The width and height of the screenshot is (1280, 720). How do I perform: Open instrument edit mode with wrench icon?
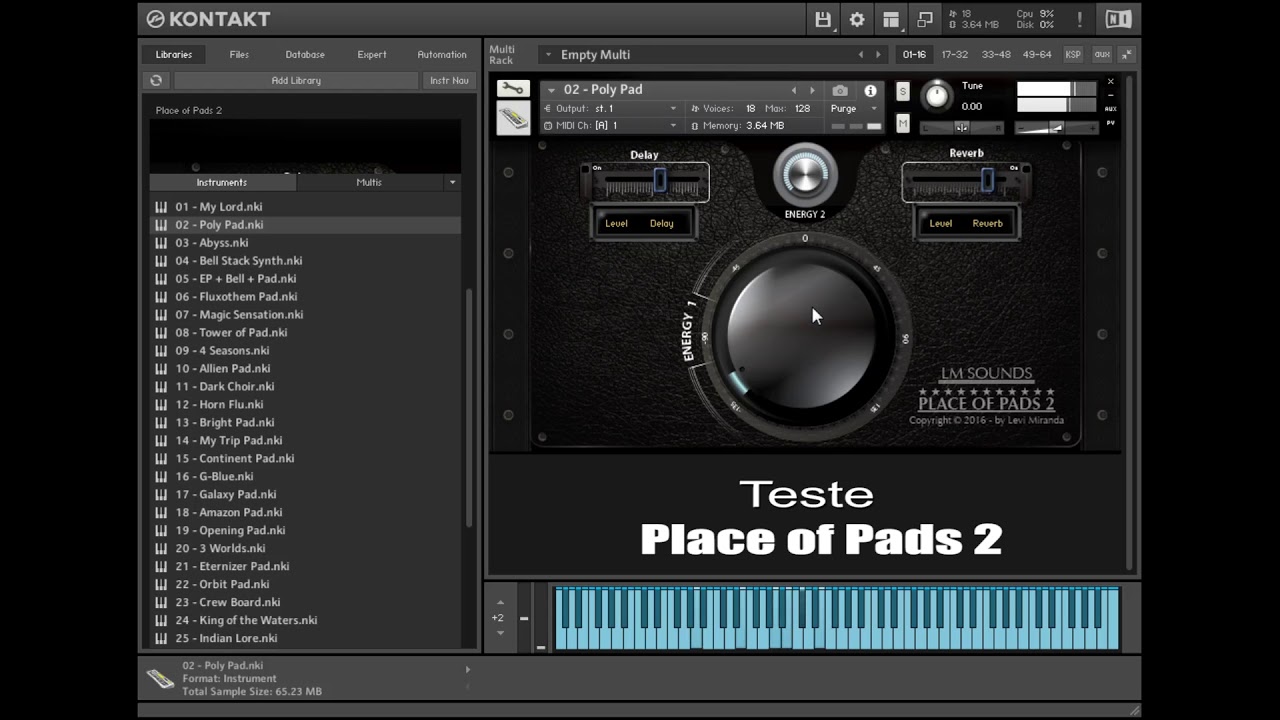pyautogui.click(x=513, y=89)
